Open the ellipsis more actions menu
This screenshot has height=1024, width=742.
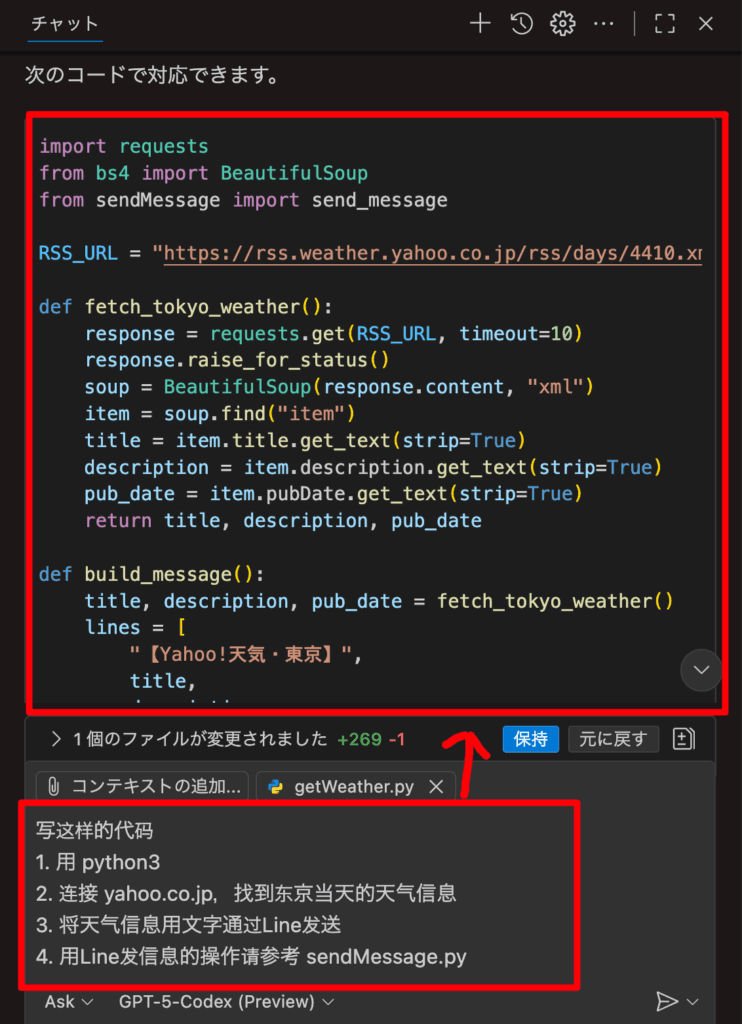(604, 24)
